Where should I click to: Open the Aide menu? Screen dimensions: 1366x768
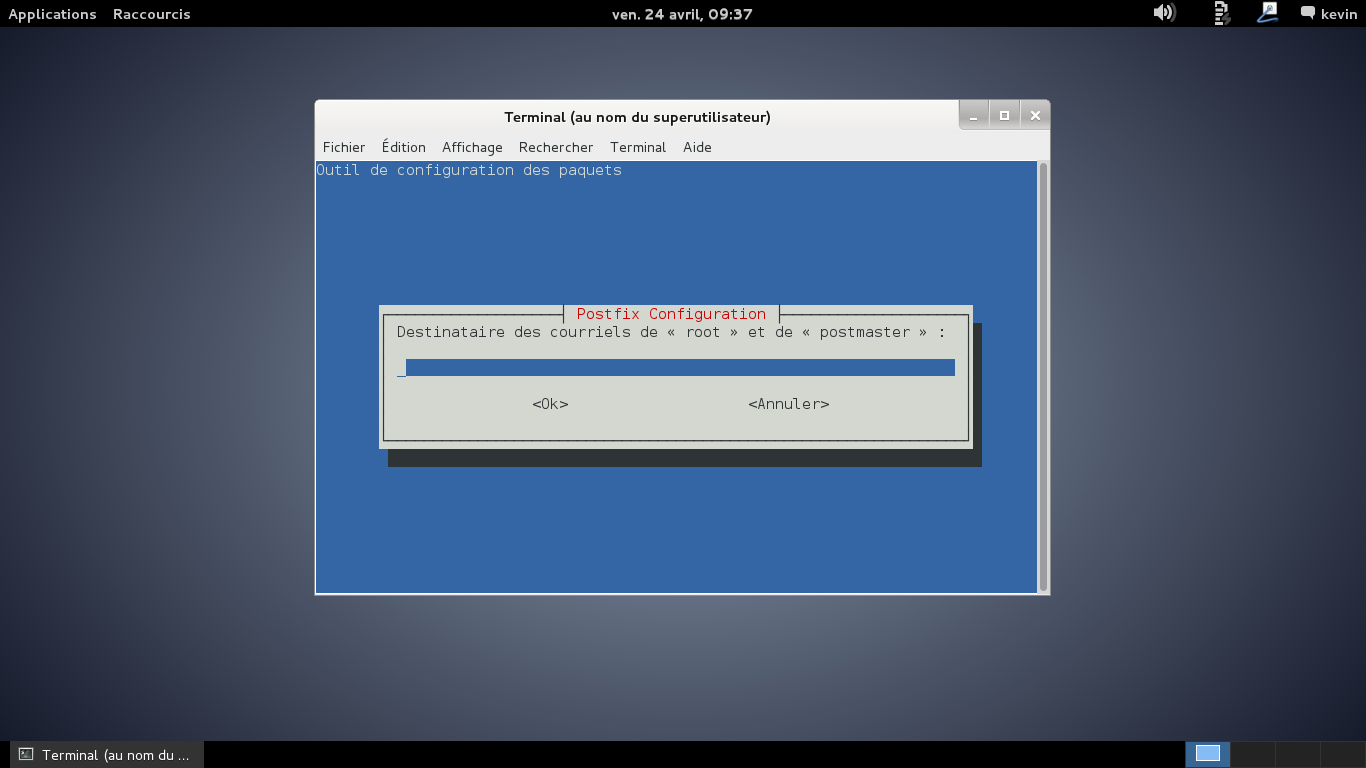pos(697,147)
